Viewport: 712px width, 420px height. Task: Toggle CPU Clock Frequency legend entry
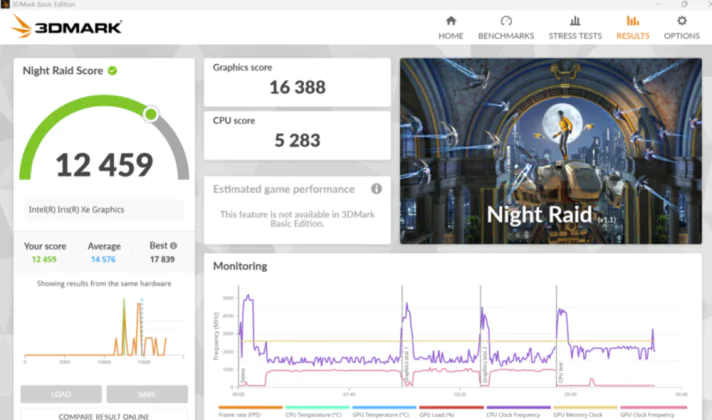coord(518,411)
